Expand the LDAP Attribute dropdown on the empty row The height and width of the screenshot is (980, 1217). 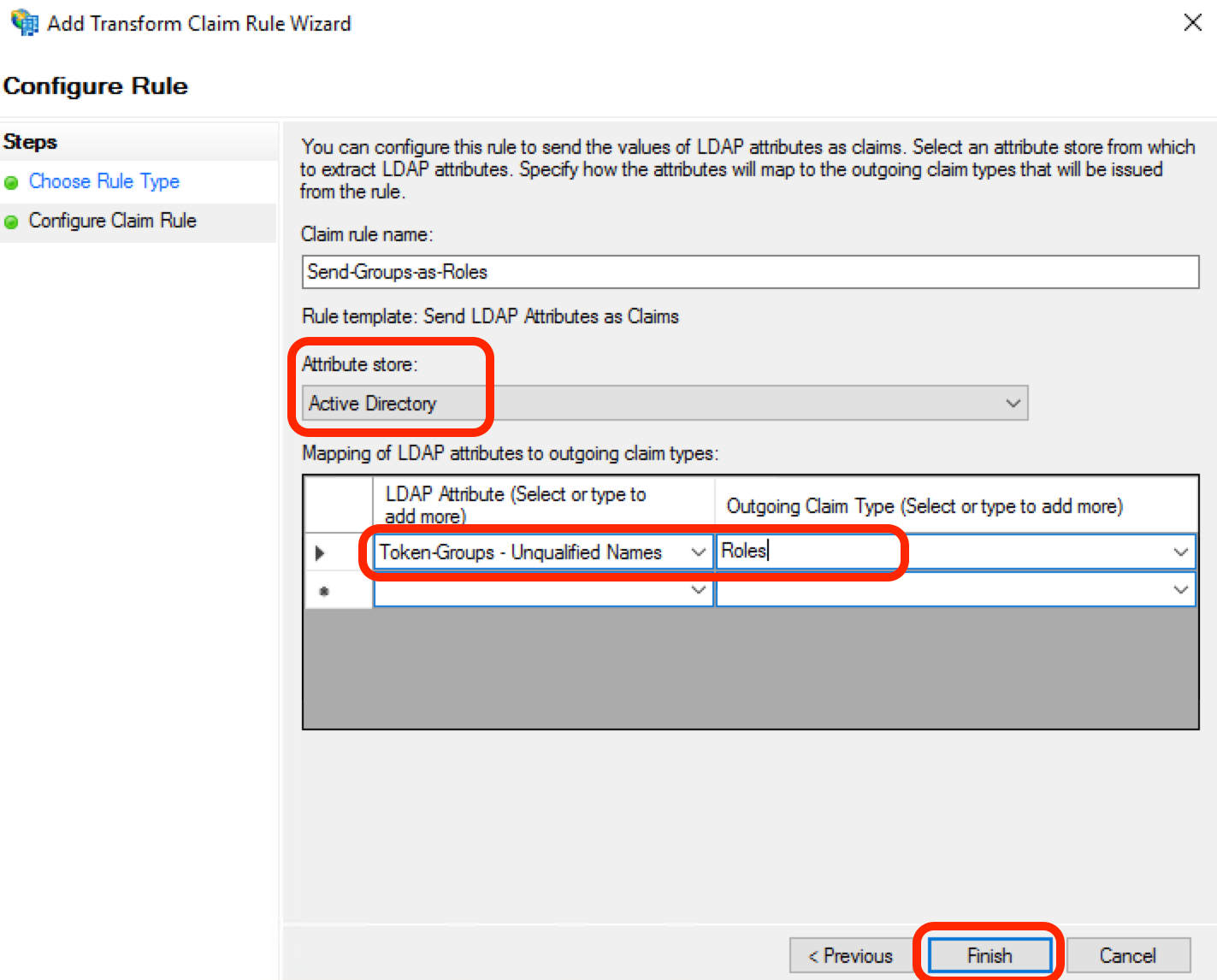pyautogui.click(x=700, y=590)
